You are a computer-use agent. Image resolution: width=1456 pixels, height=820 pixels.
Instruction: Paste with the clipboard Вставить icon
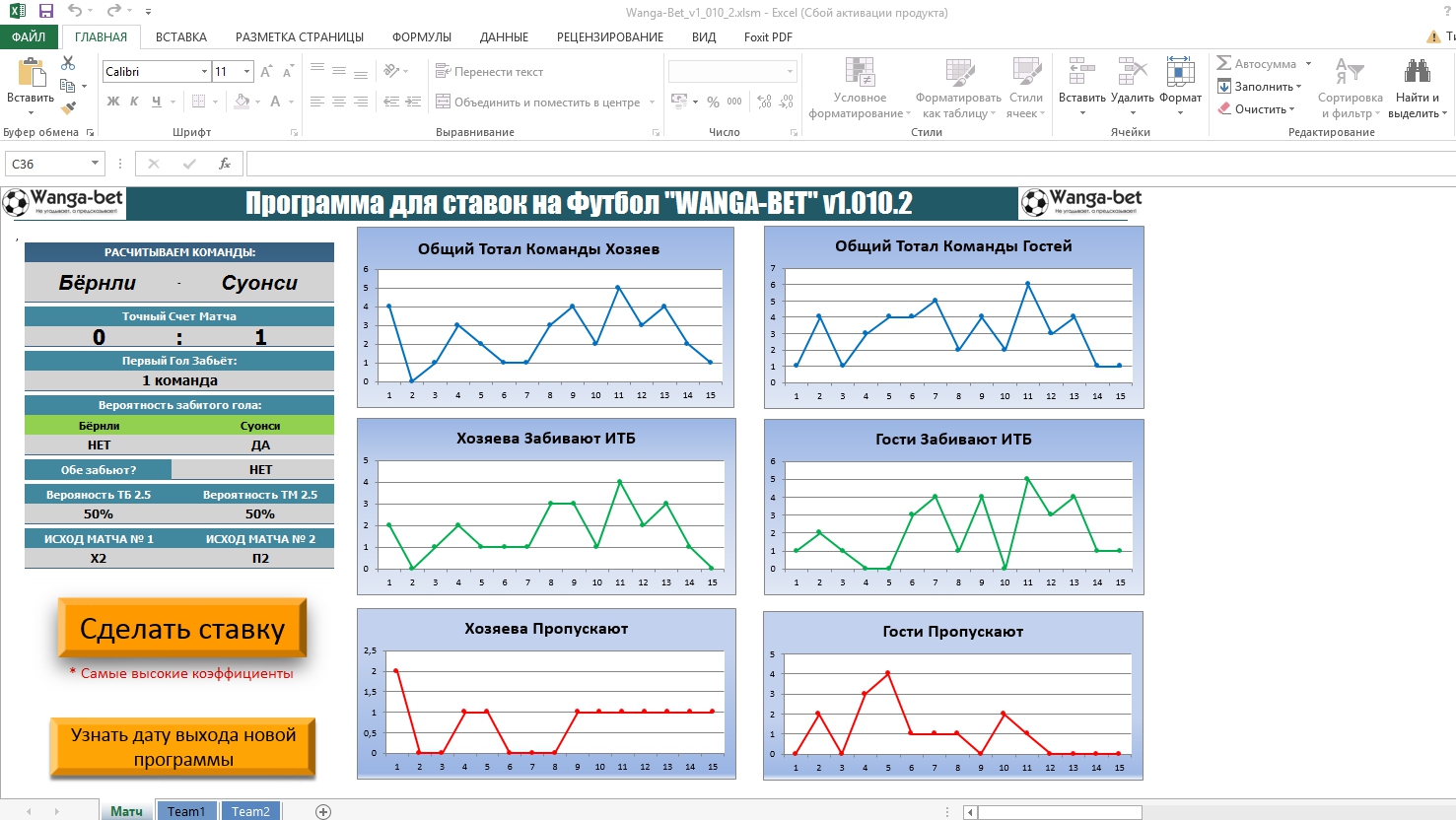pyautogui.click(x=31, y=74)
